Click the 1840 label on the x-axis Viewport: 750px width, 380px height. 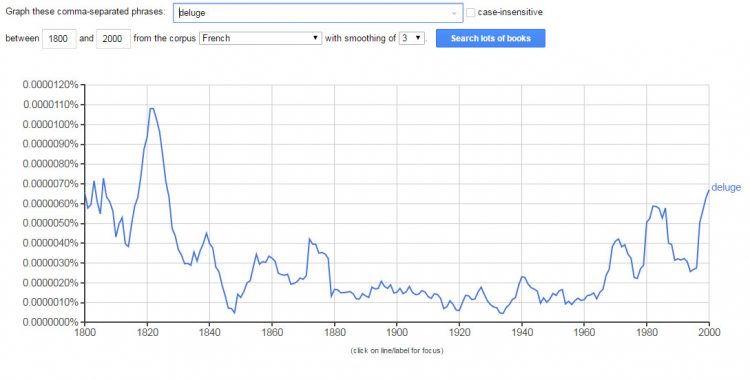(x=210, y=332)
